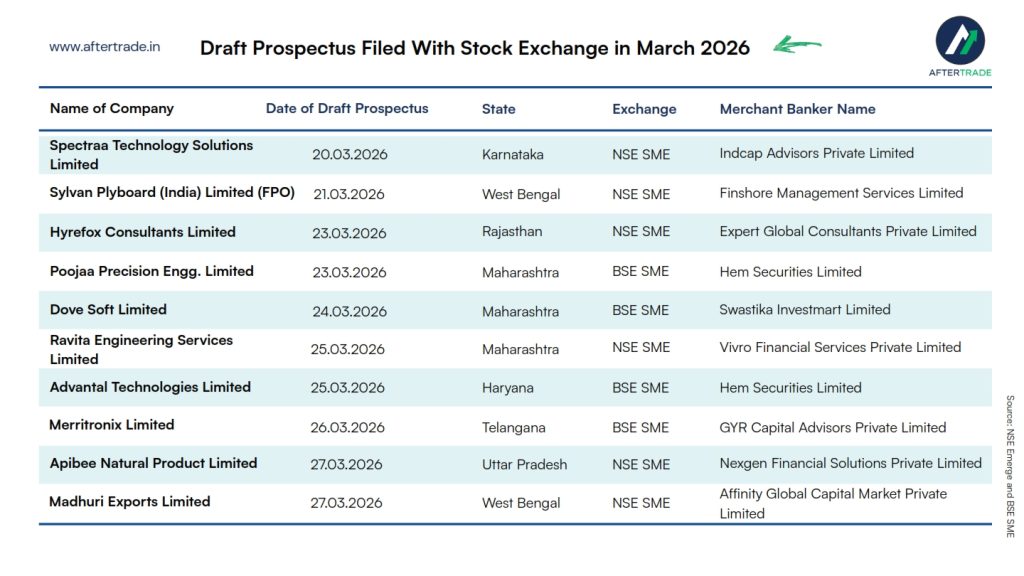
Task: Click Poojaa Precision Engg. Limited entry
Action: coord(152,271)
